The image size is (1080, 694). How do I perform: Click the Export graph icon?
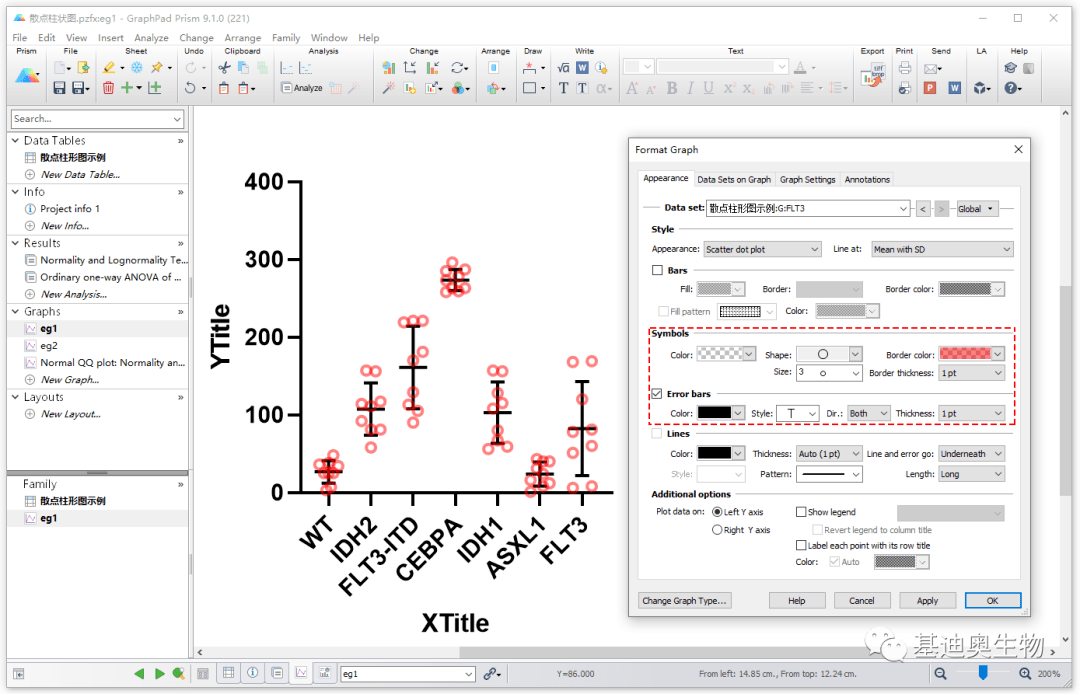pyautogui.click(x=872, y=78)
